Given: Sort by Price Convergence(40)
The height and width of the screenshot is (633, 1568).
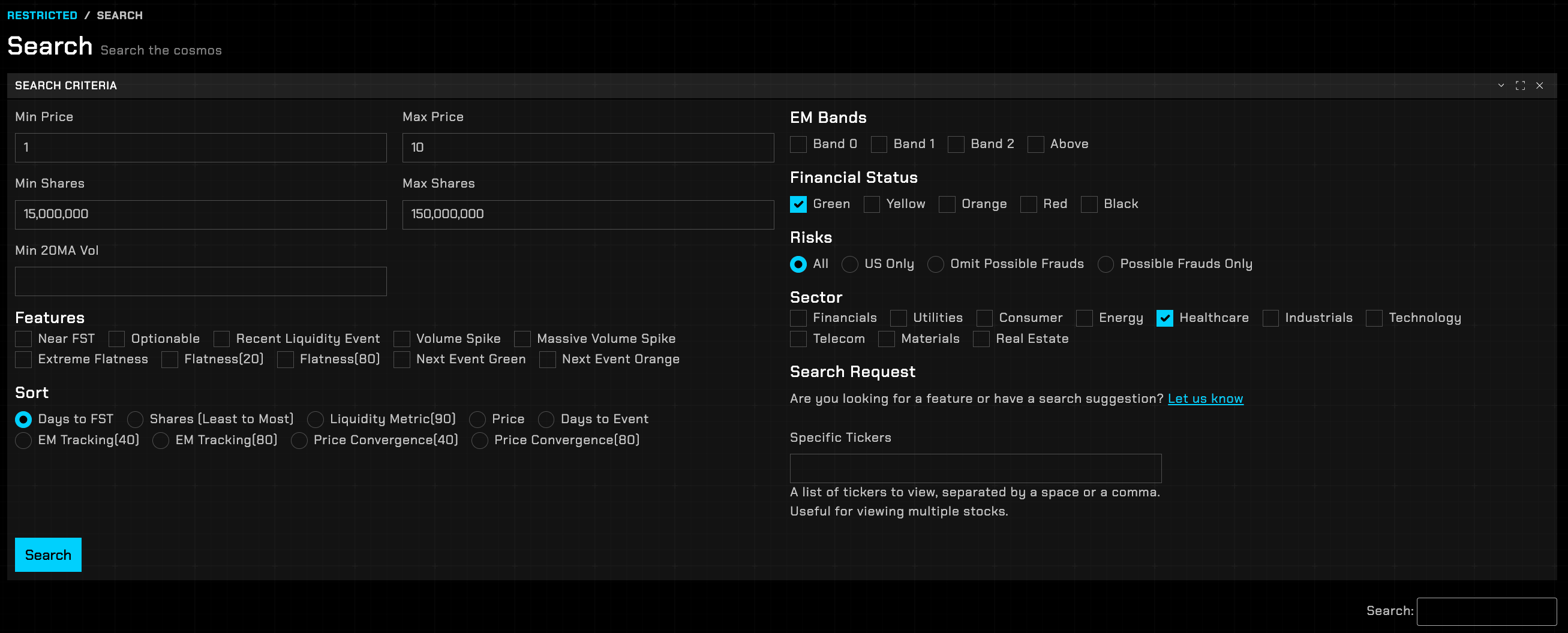Looking at the screenshot, I should [x=299, y=440].
